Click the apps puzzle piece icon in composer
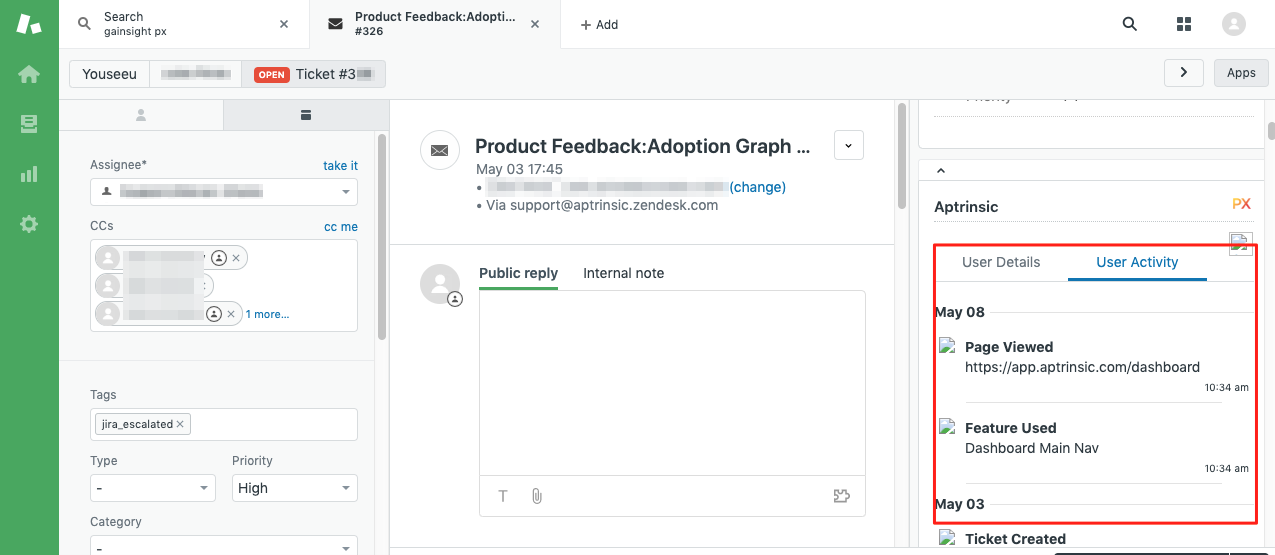Screen dimensions: 1275x555 [x=841, y=496]
